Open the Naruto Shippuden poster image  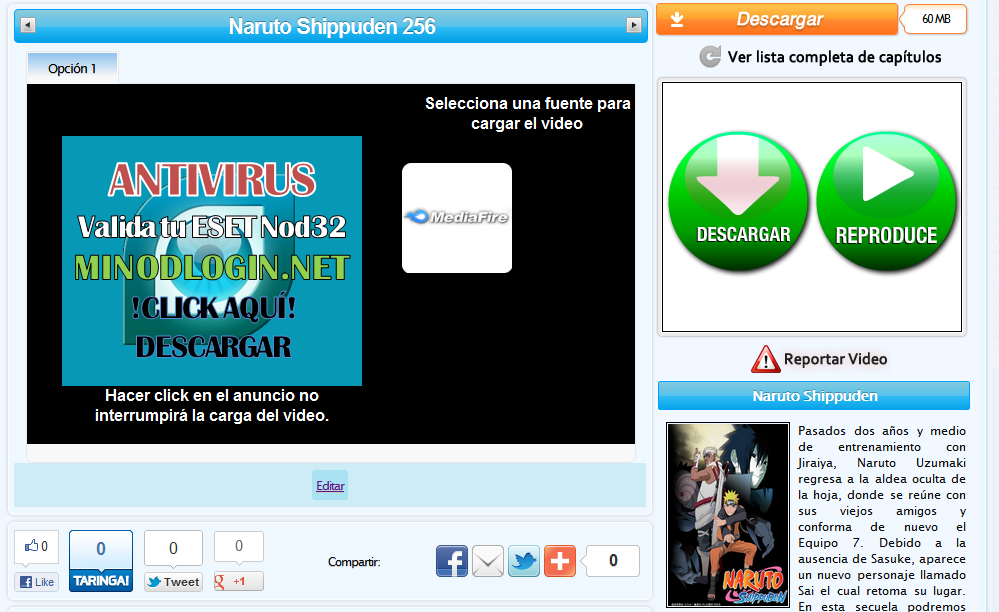click(x=728, y=515)
